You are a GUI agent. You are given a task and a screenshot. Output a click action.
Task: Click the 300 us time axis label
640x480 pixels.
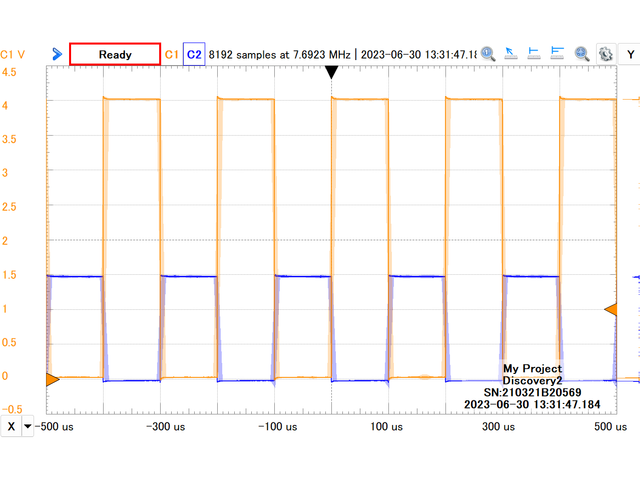[498, 427]
